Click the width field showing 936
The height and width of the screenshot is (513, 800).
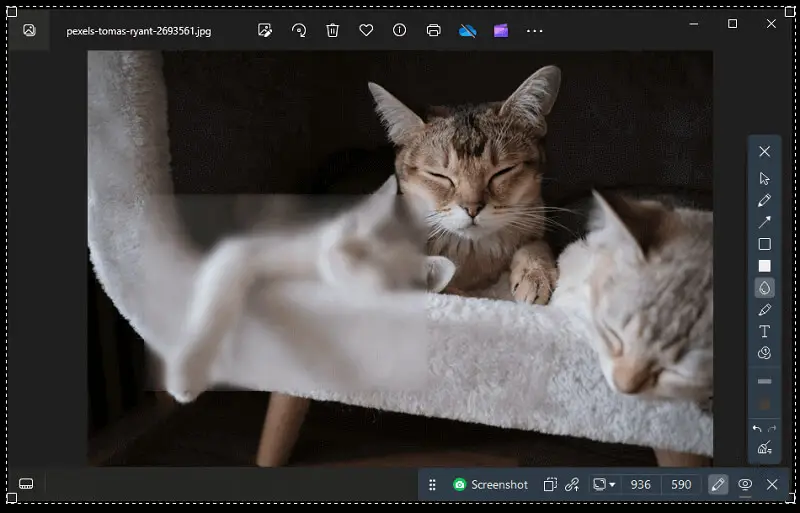pos(640,484)
